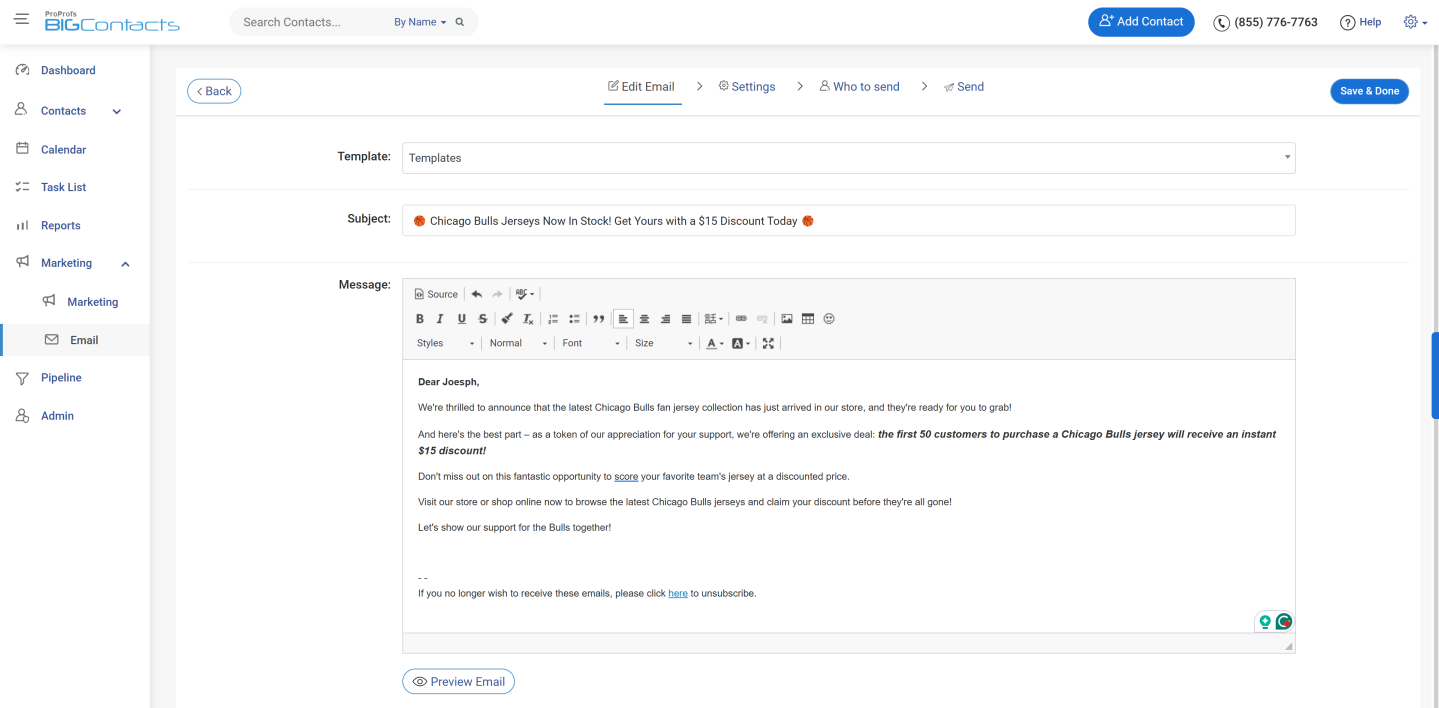Insert a bulleted list
The image size is (1439, 708).
[574, 319]
